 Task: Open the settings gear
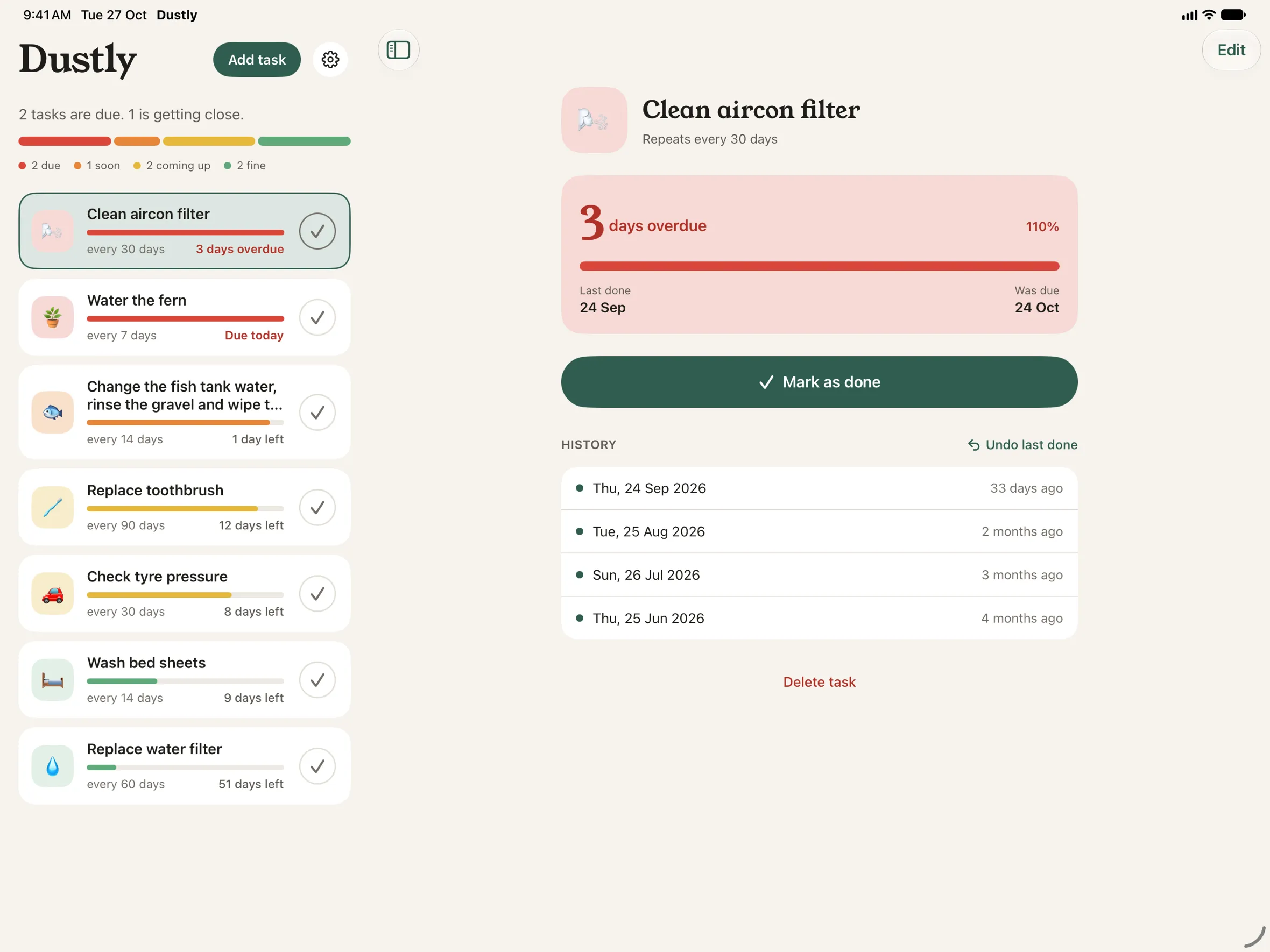(330, 59)
